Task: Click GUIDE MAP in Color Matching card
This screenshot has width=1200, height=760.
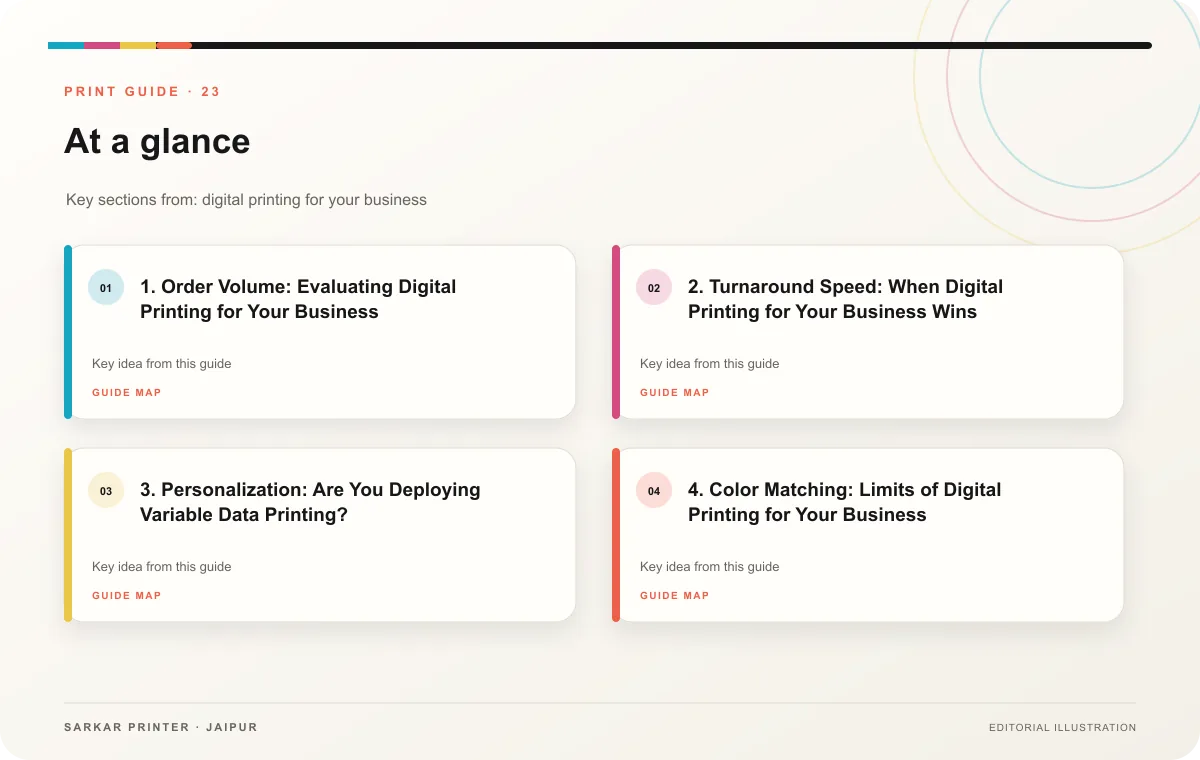Action: [x=675, y=596]
